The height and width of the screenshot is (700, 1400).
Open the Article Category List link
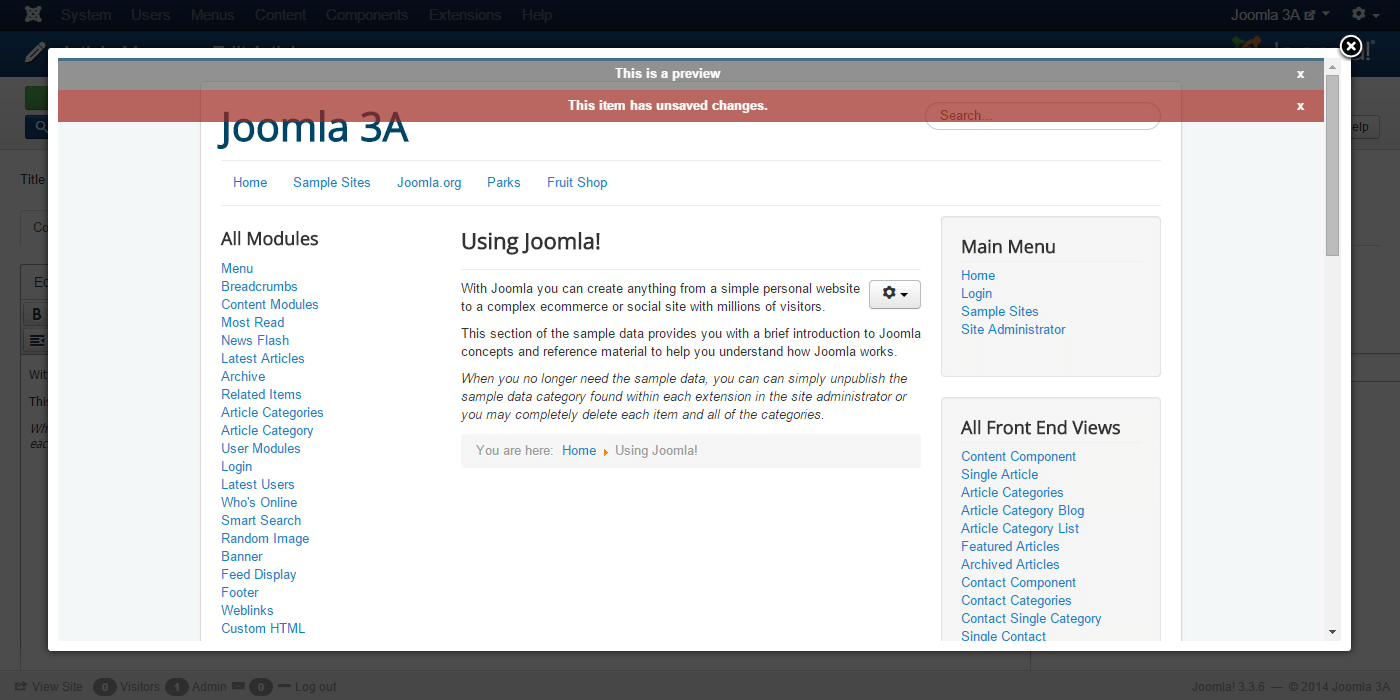point(1020,529)
